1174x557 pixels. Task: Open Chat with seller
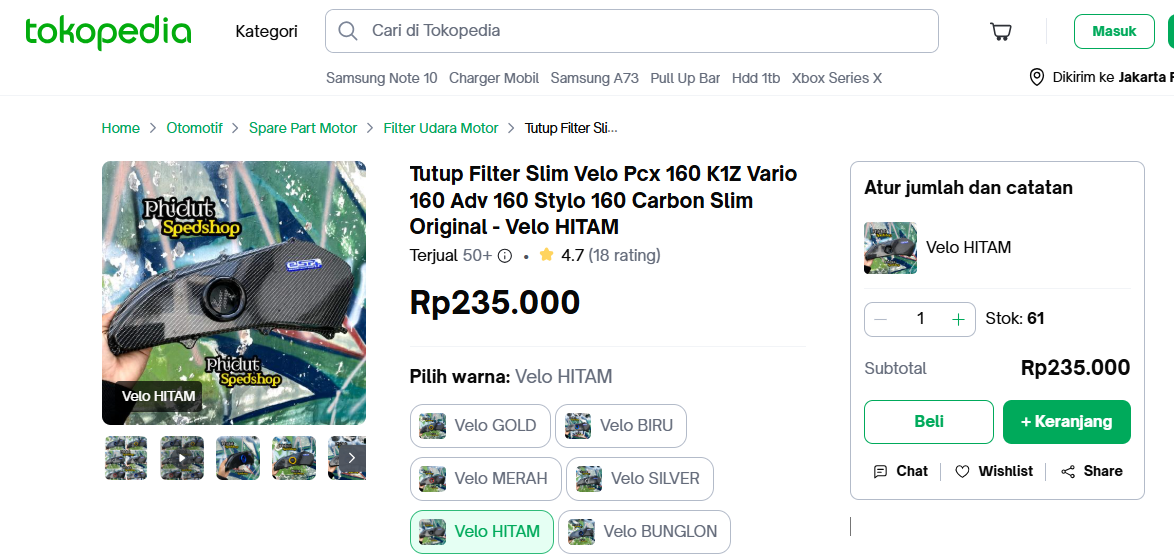[x=901, y=471]
